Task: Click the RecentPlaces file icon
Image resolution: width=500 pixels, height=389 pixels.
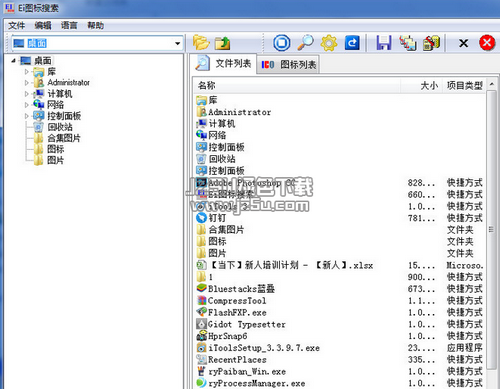Action: (201, 359)
